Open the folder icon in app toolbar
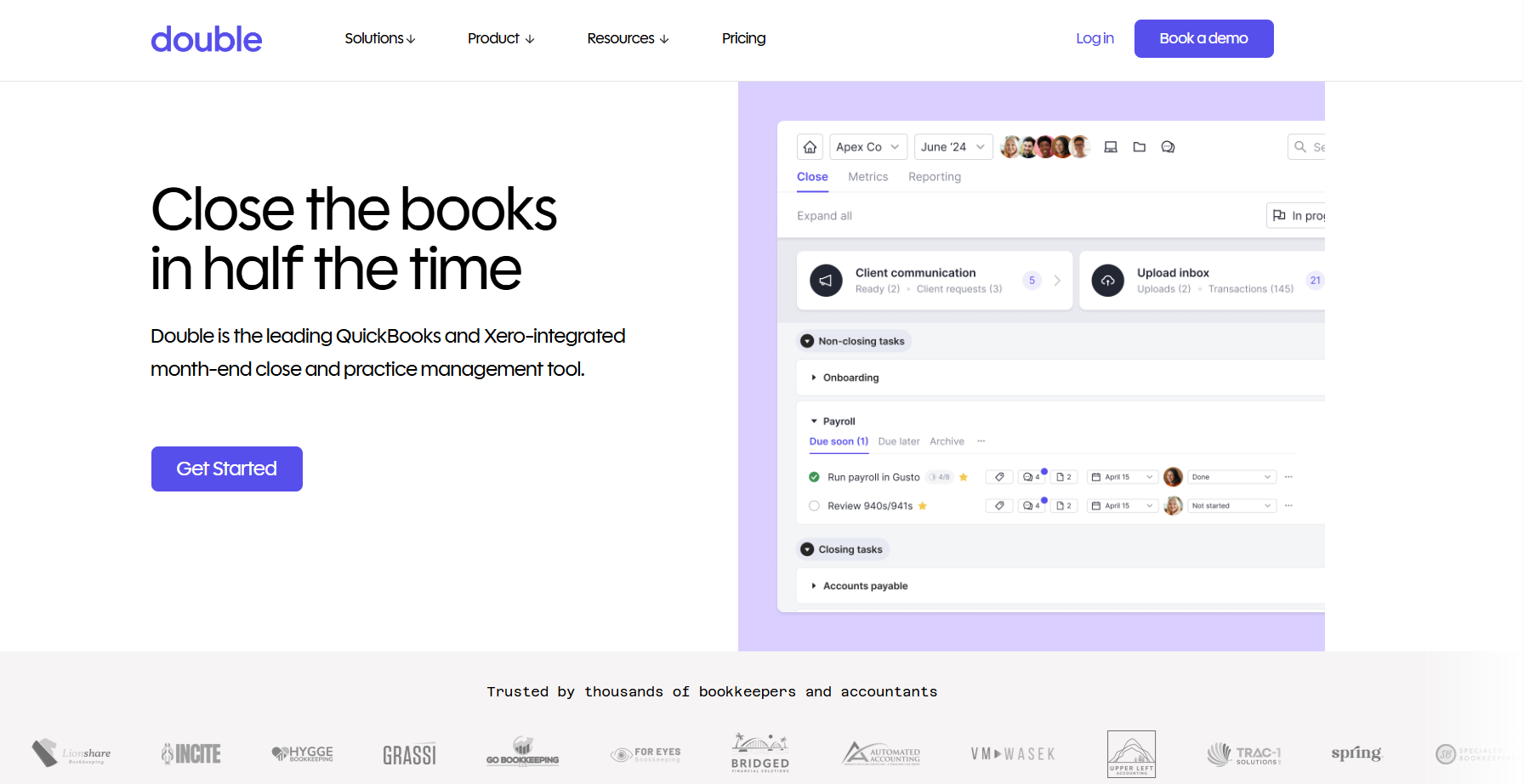This screenshot has height=784, width=1524. coord(1140,147)
